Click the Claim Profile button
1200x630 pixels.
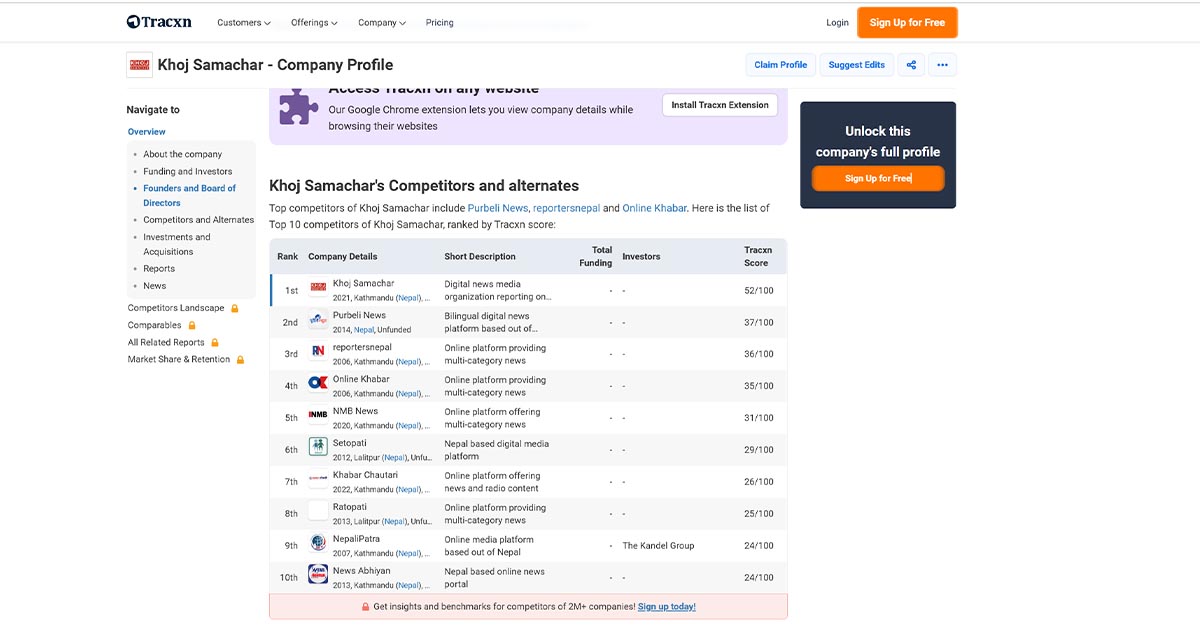[780, 65]
